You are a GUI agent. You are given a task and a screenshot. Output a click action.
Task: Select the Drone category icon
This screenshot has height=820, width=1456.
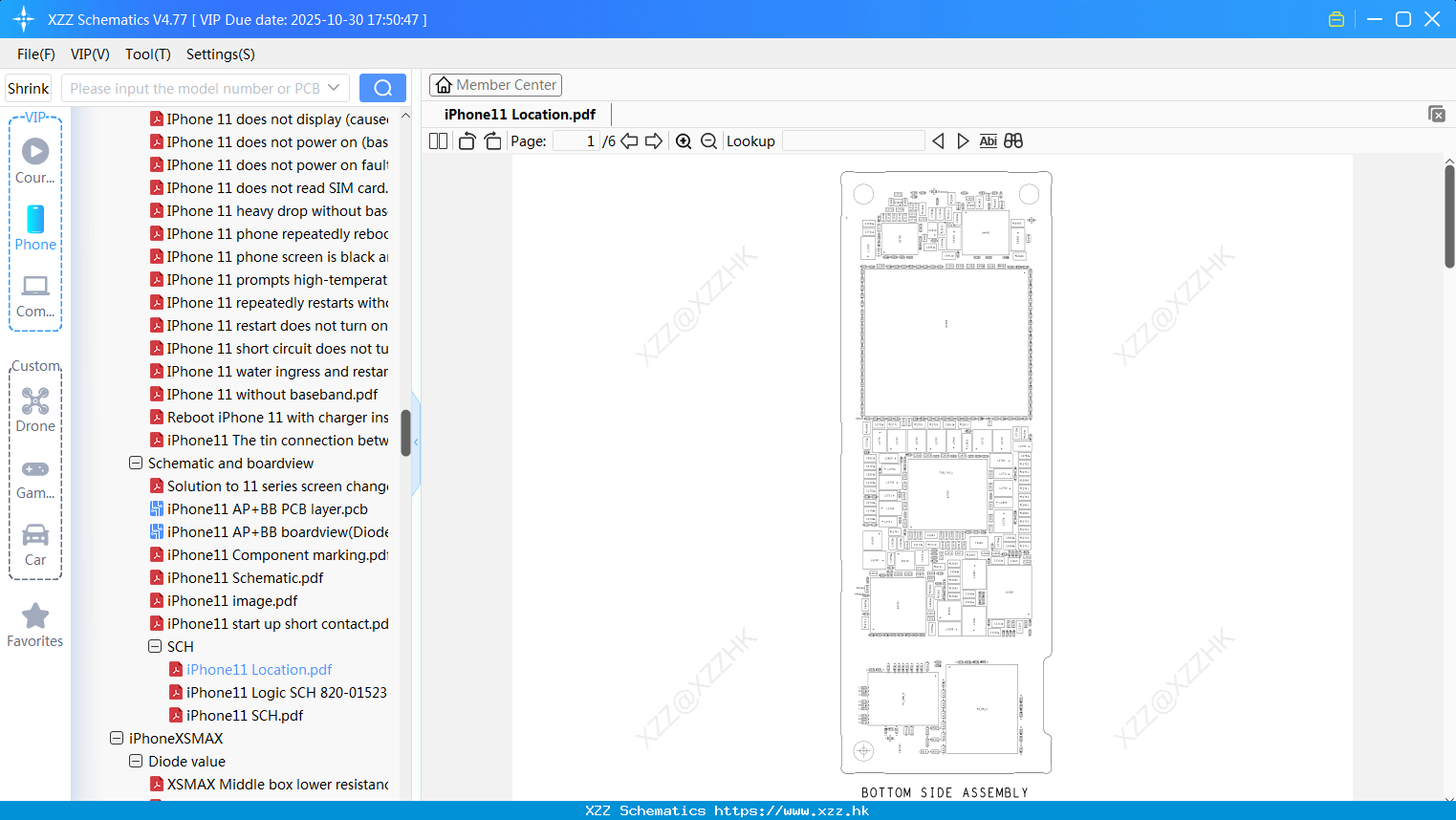[x=35, y=410]
